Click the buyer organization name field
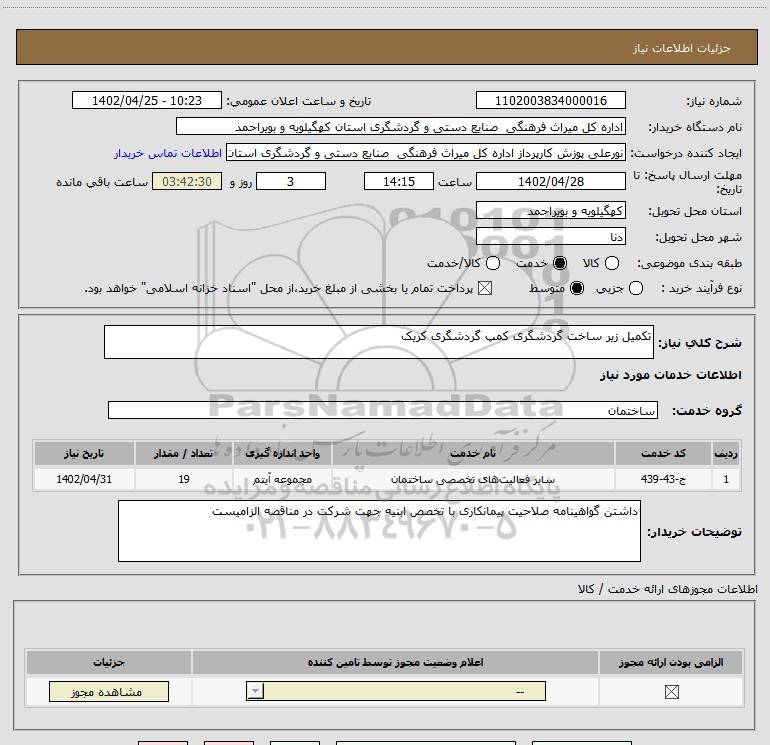Screen dimensions: 770x745 pos(401,127)
